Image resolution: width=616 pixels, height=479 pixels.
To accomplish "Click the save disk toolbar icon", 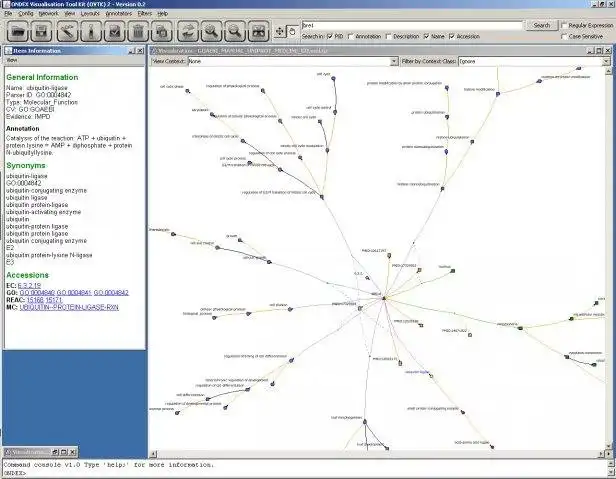I will click(41, 31).
